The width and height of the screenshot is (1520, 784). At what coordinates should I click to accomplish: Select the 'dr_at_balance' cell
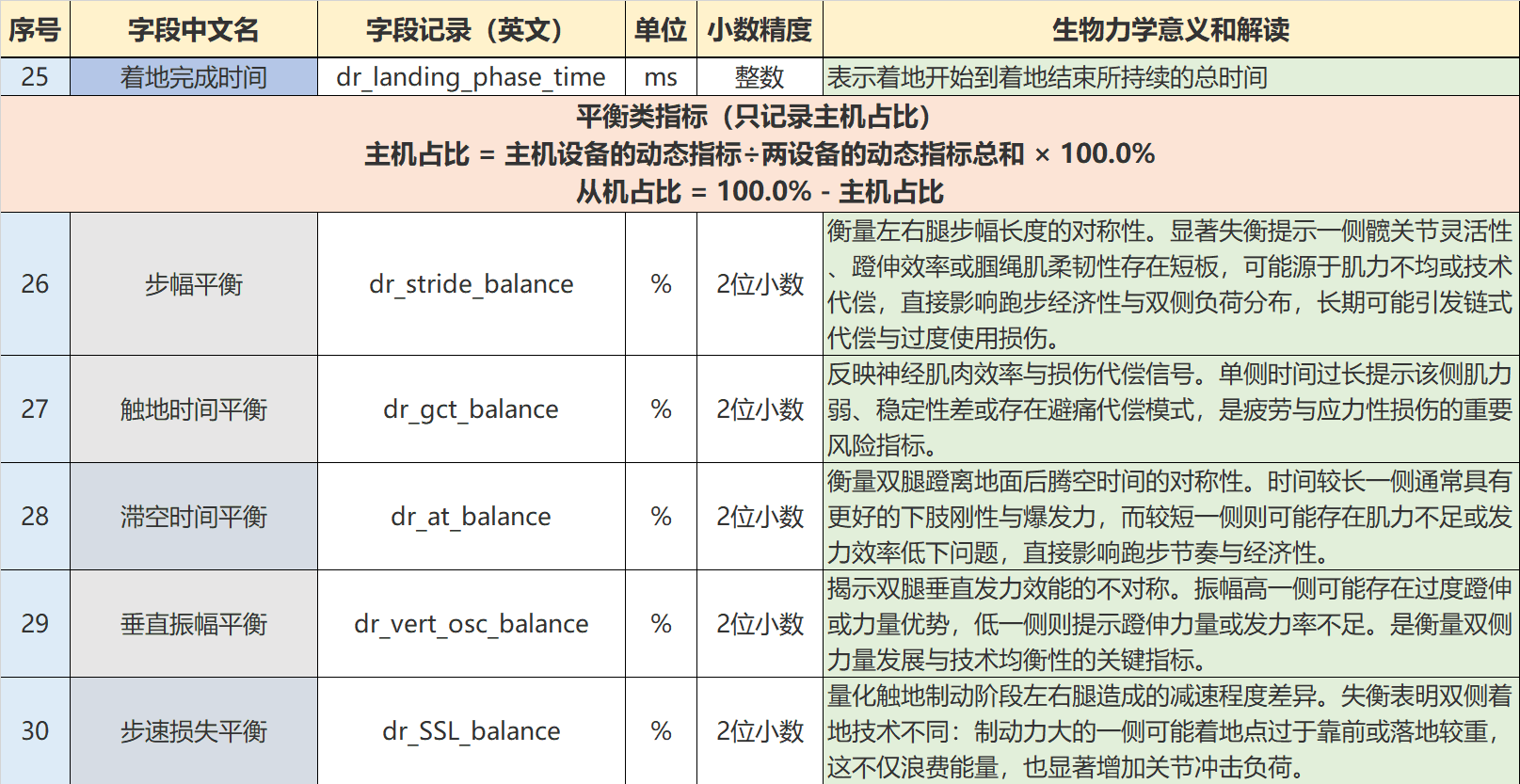pos(472,517)
